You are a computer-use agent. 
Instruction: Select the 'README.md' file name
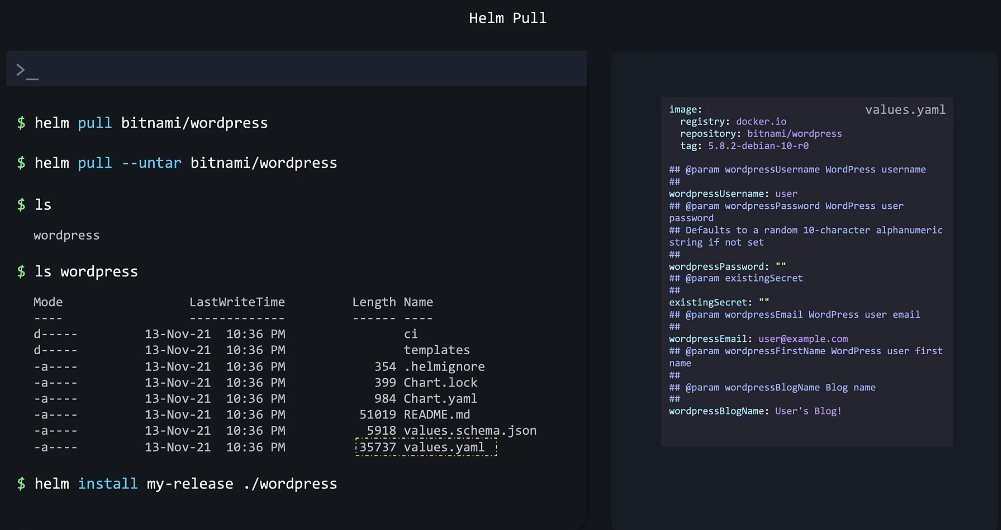pos(437,414)
